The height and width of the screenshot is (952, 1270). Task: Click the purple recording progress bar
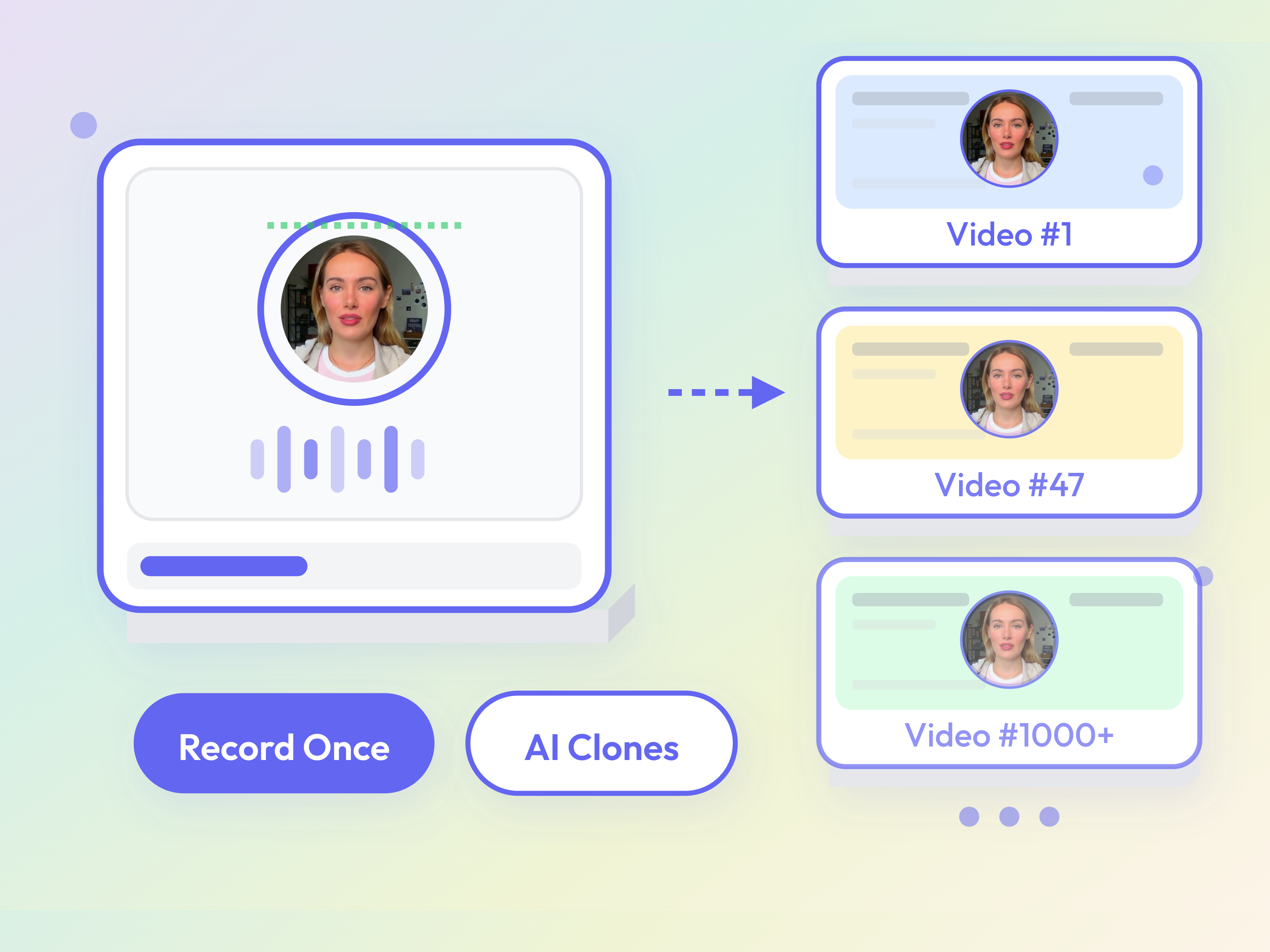click(224, 566)
